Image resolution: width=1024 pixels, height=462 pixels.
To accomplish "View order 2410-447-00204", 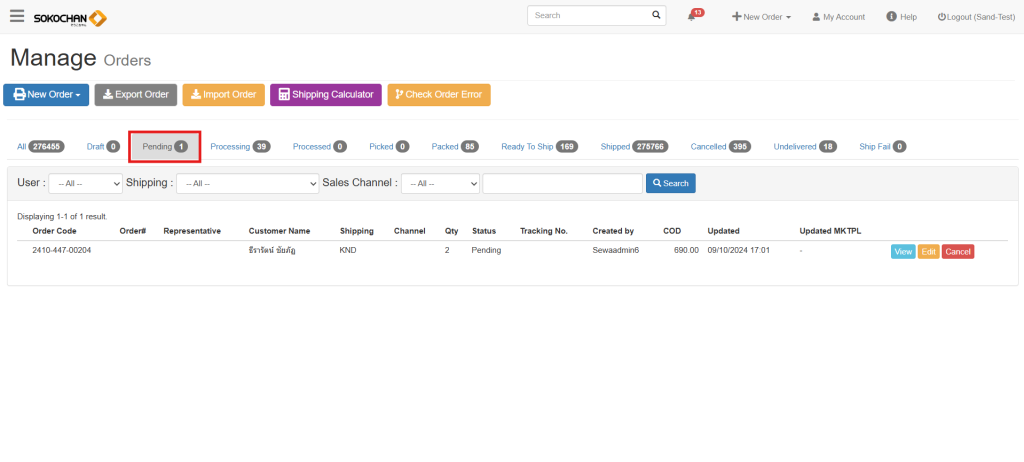I will pyautogui.click(x=902, y=252).
